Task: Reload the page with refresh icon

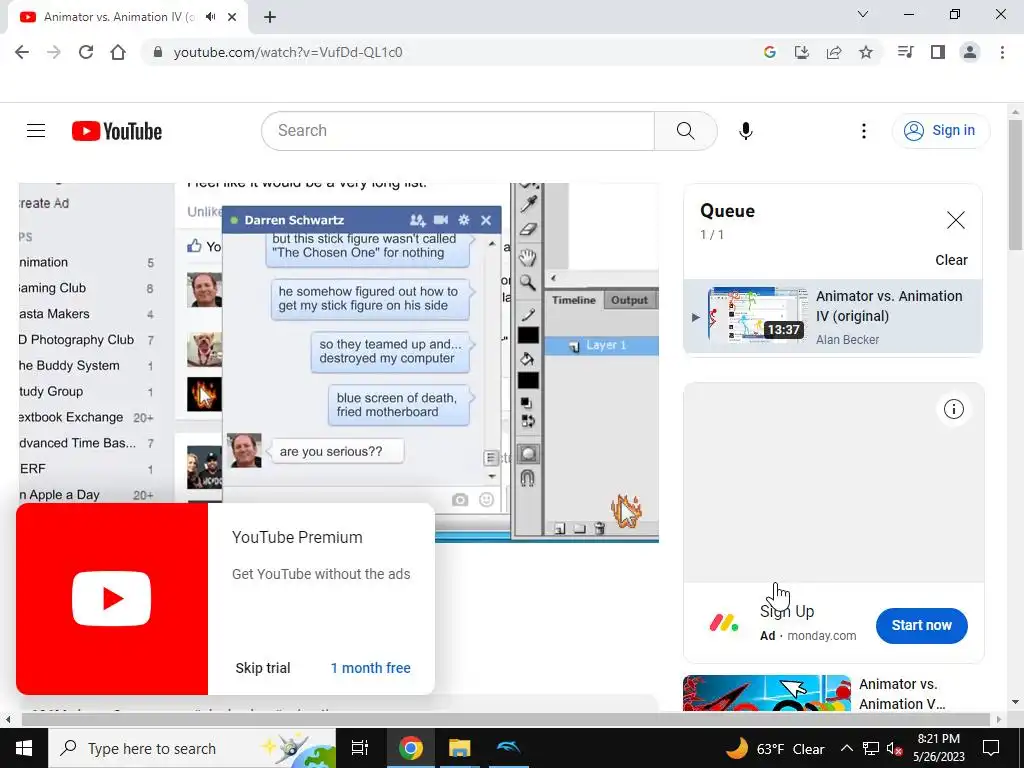Action: coord(86,52)
